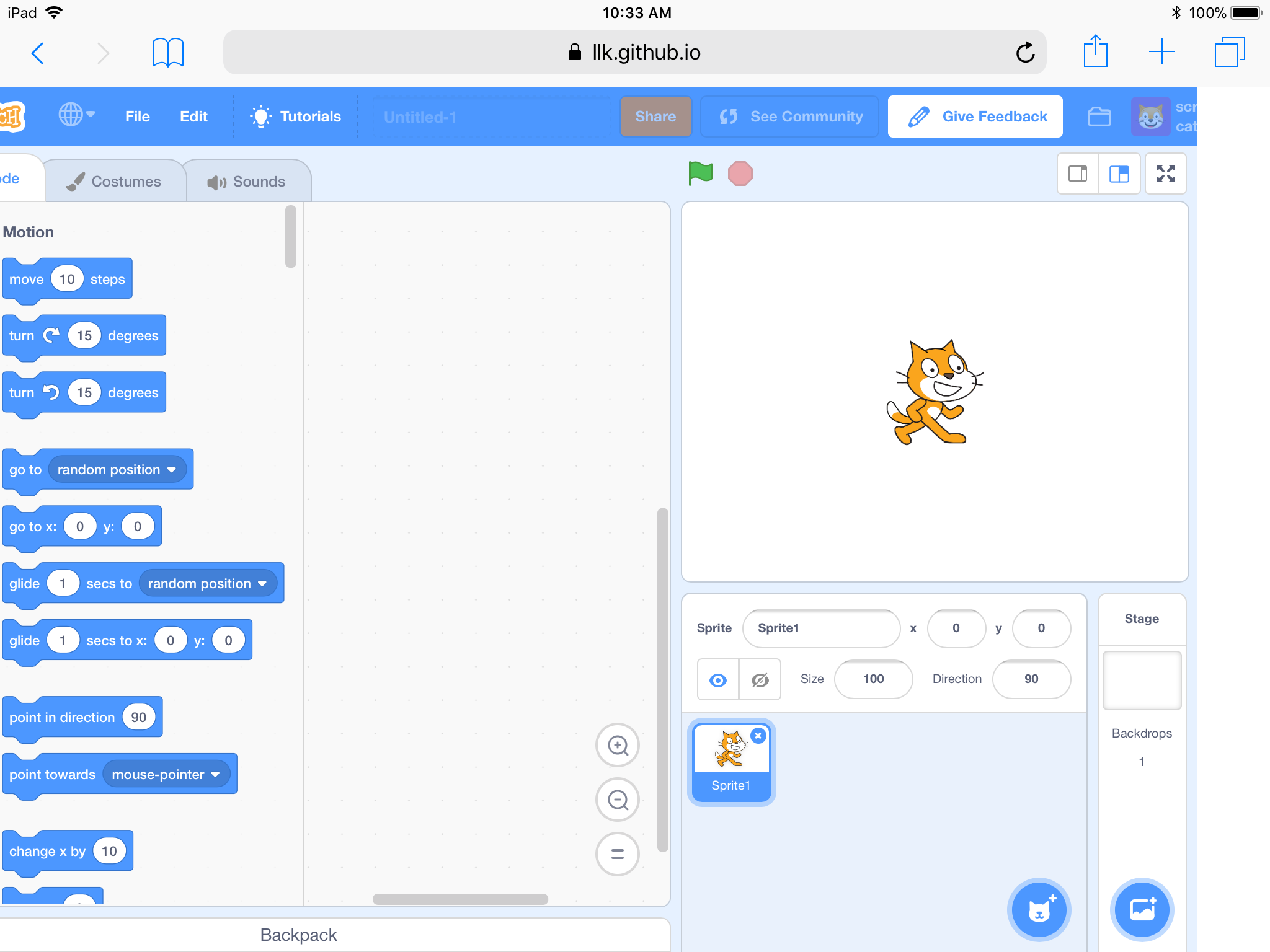Go back in Safari
The width and height of the screenshot is (1270, 952).
tap(38, 53)
